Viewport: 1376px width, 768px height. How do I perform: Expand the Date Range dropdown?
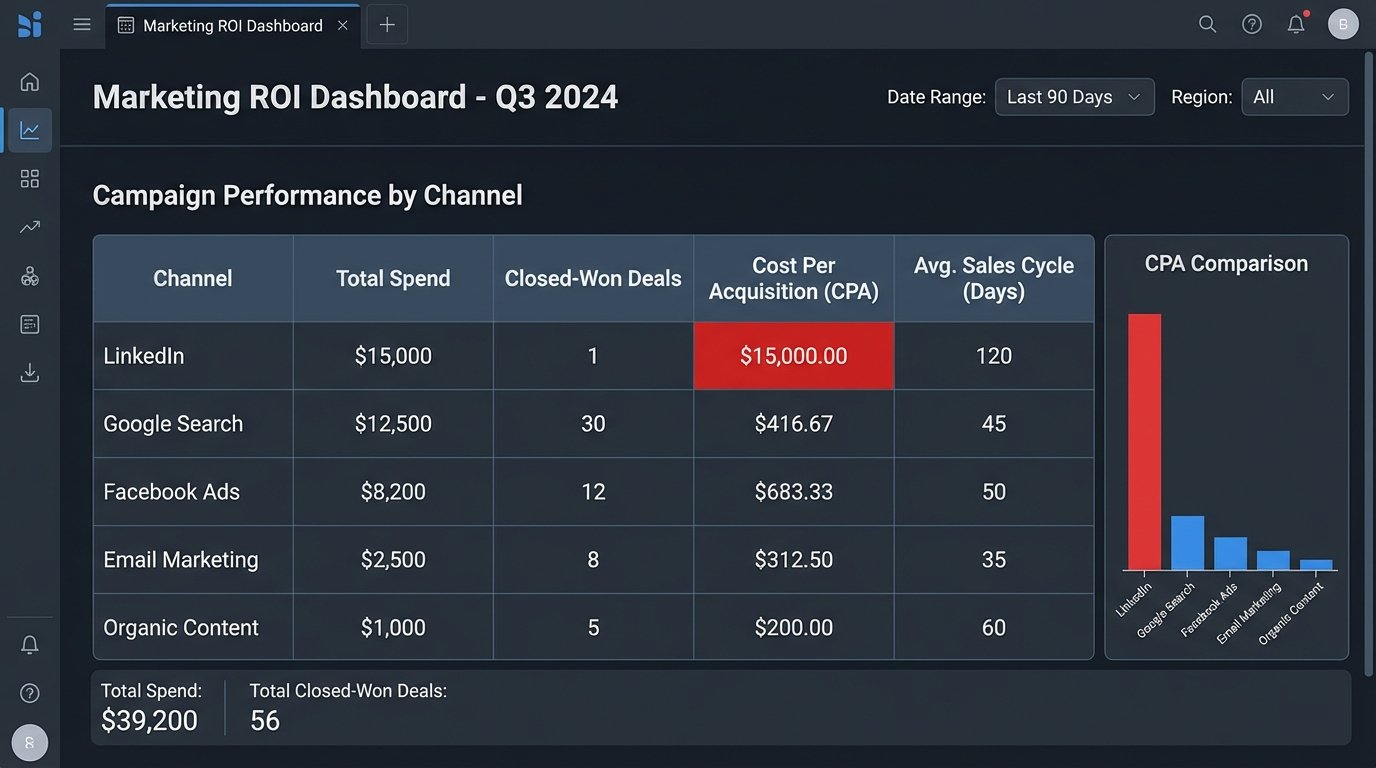pyautogui.click(x=1074, y=96)
